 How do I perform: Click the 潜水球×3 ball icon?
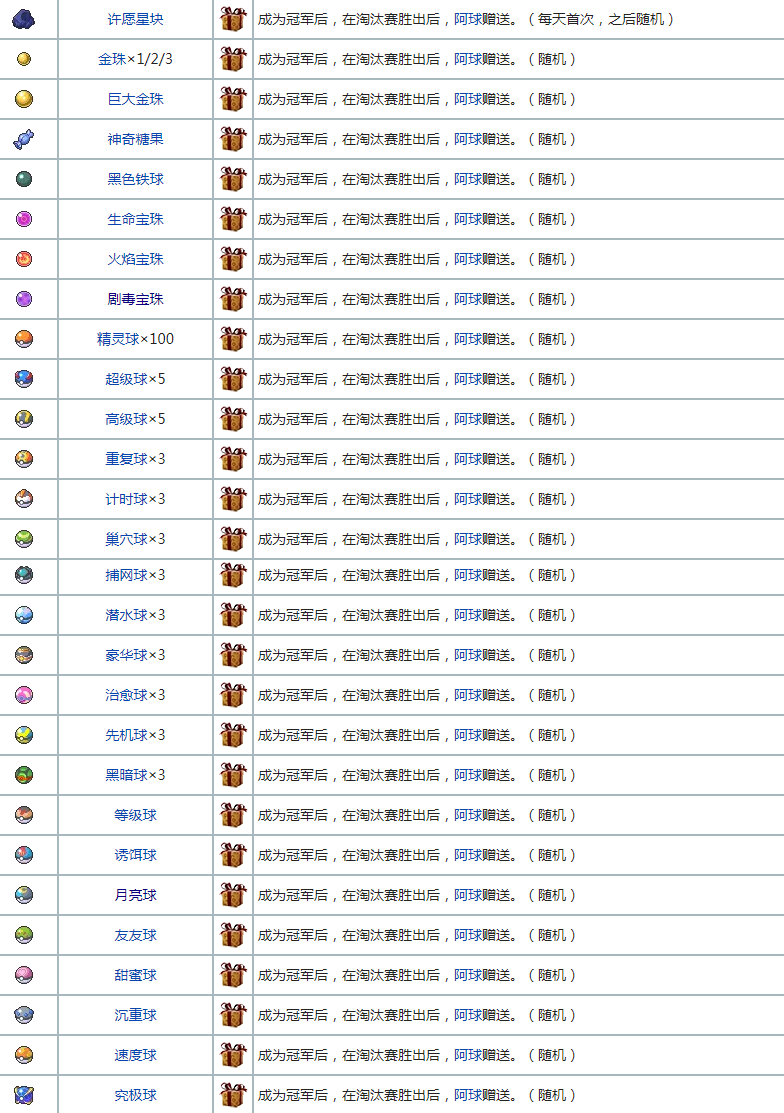click(x=24, y=615)
